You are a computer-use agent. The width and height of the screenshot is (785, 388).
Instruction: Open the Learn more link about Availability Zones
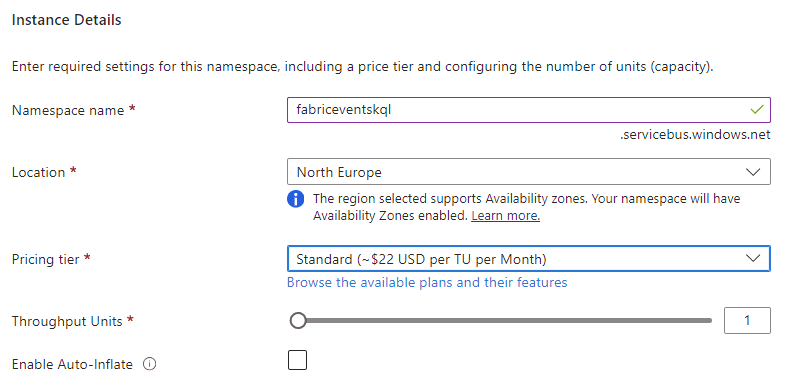[505, 216]
